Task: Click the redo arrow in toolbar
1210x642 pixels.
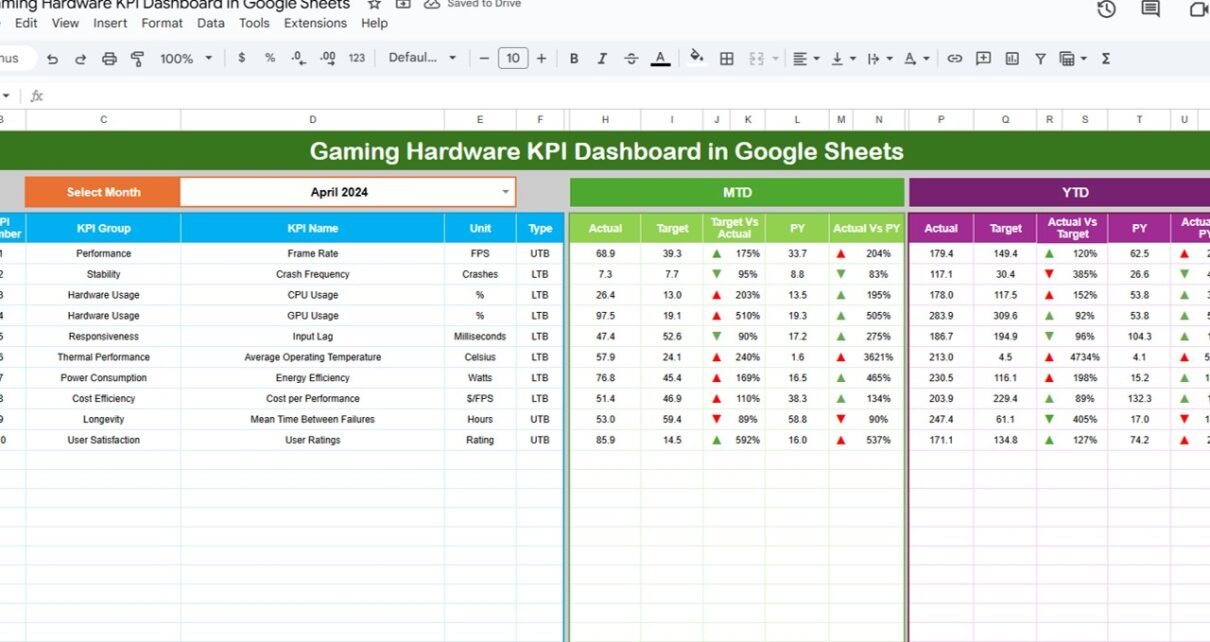Action: point(81,59)
